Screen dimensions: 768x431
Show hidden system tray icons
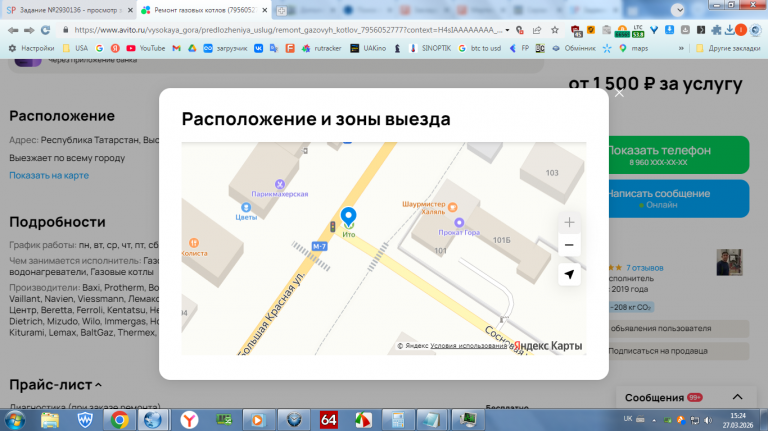(x=654, y=420)
